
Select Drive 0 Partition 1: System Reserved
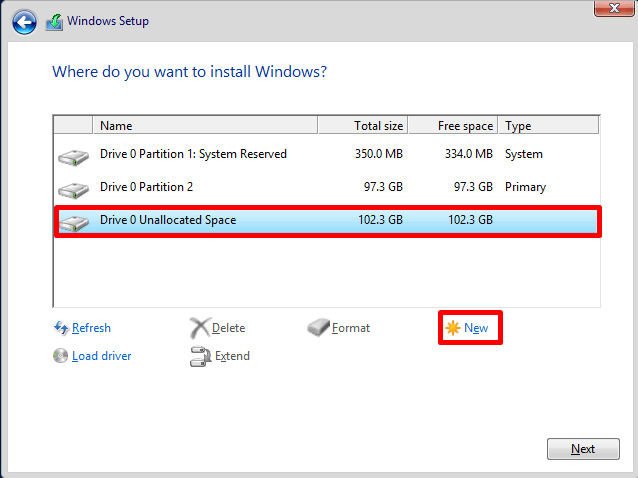click(193, 154)
